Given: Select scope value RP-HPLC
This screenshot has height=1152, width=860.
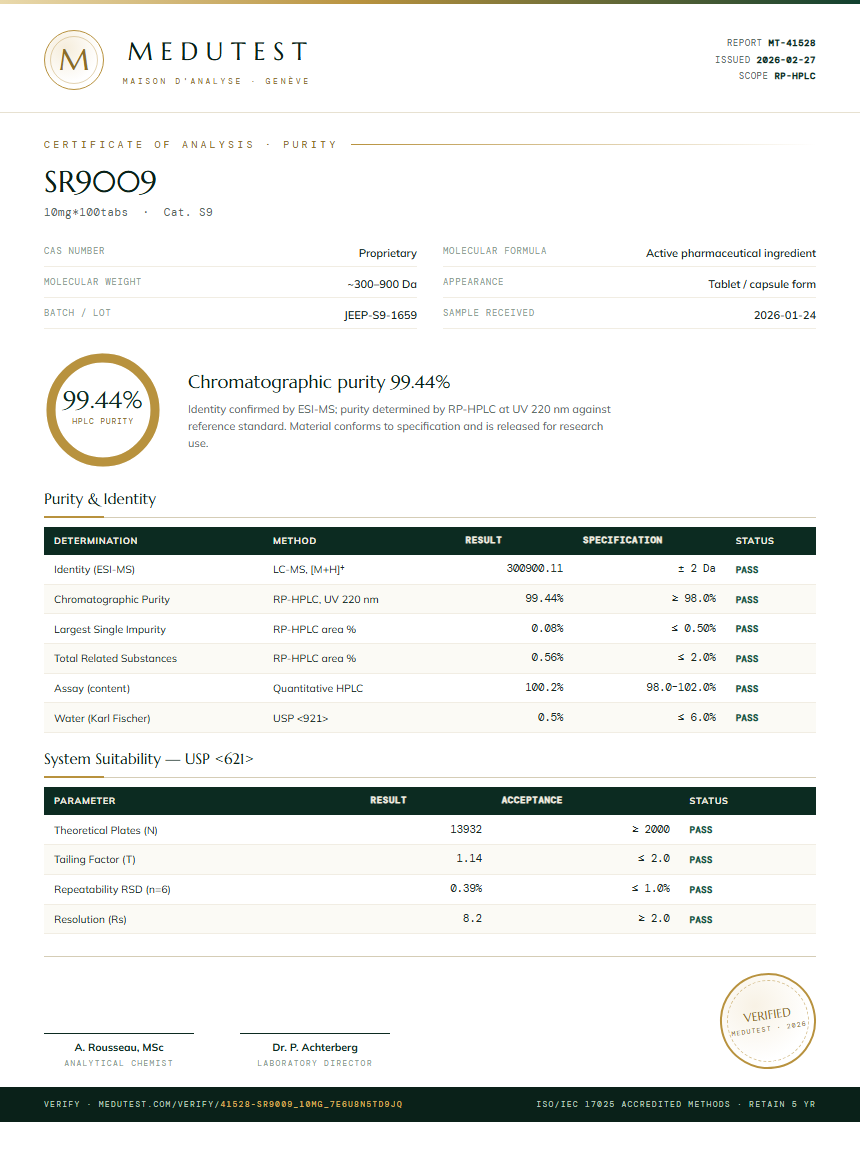Looking at the screenshot, I should pyautogui.click(x=795, y=76).
